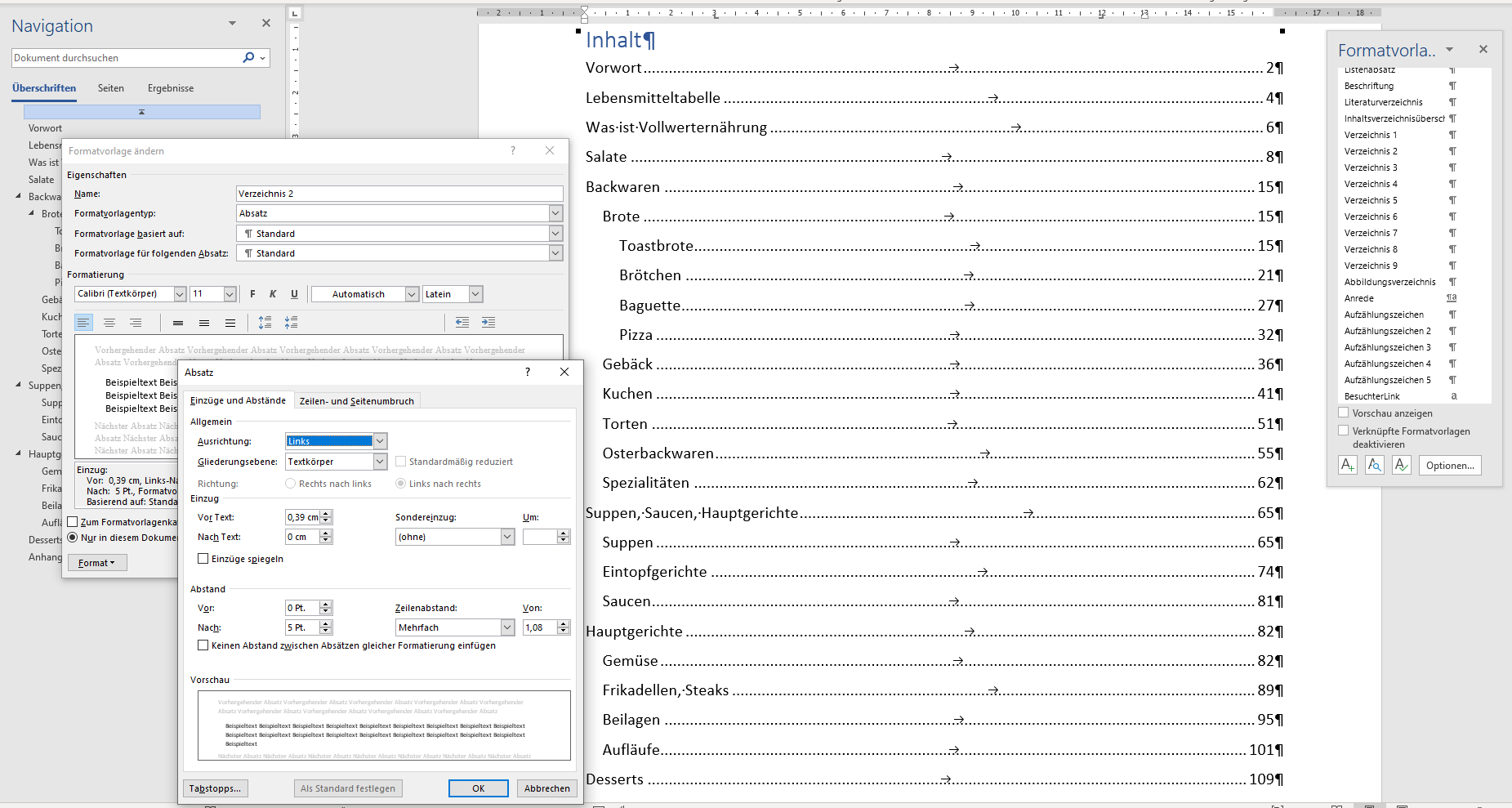This screenshot has height=808, width=1512.
Task: Click Optionen in the Formatvorlagen pane
Action: (1450, 465)
